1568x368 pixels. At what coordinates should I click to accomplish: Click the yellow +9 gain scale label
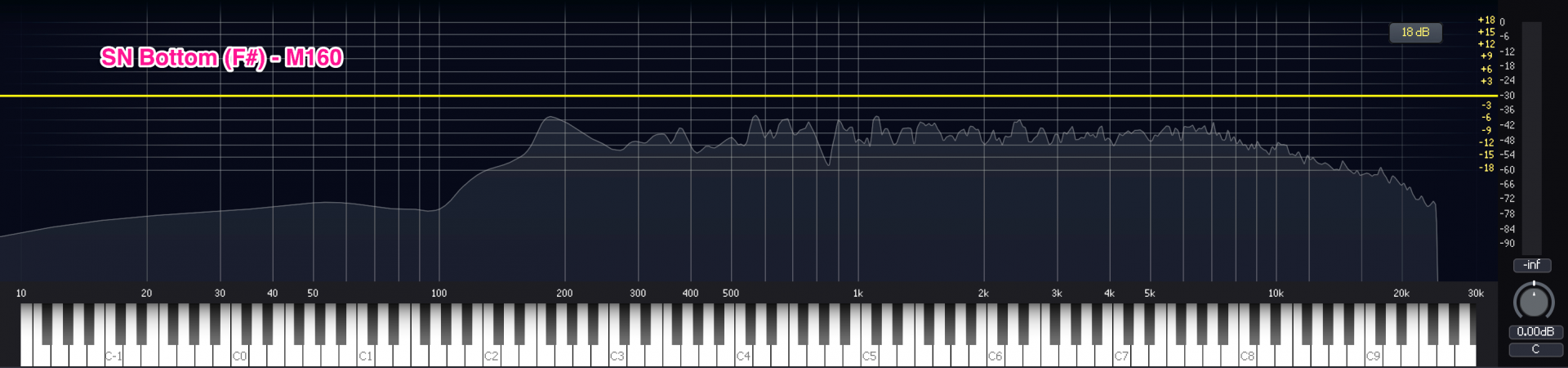(x=1486, y=56)
